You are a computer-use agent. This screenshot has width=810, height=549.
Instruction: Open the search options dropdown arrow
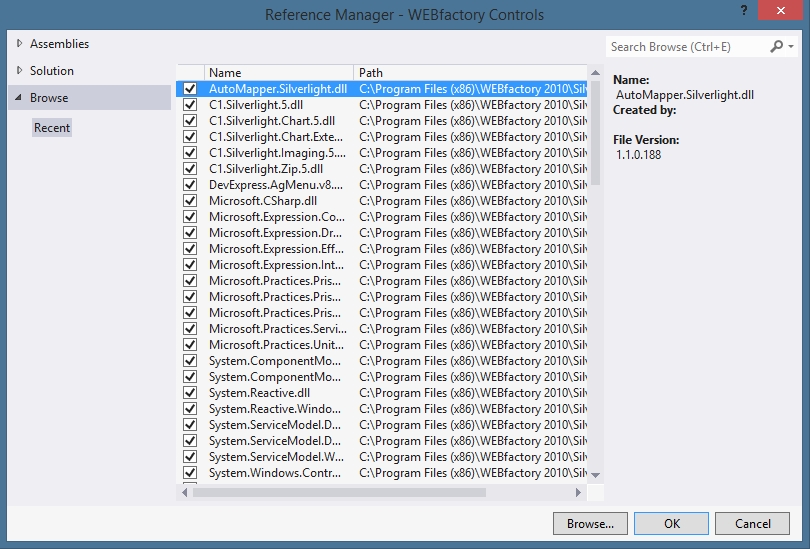pos(791,47)
